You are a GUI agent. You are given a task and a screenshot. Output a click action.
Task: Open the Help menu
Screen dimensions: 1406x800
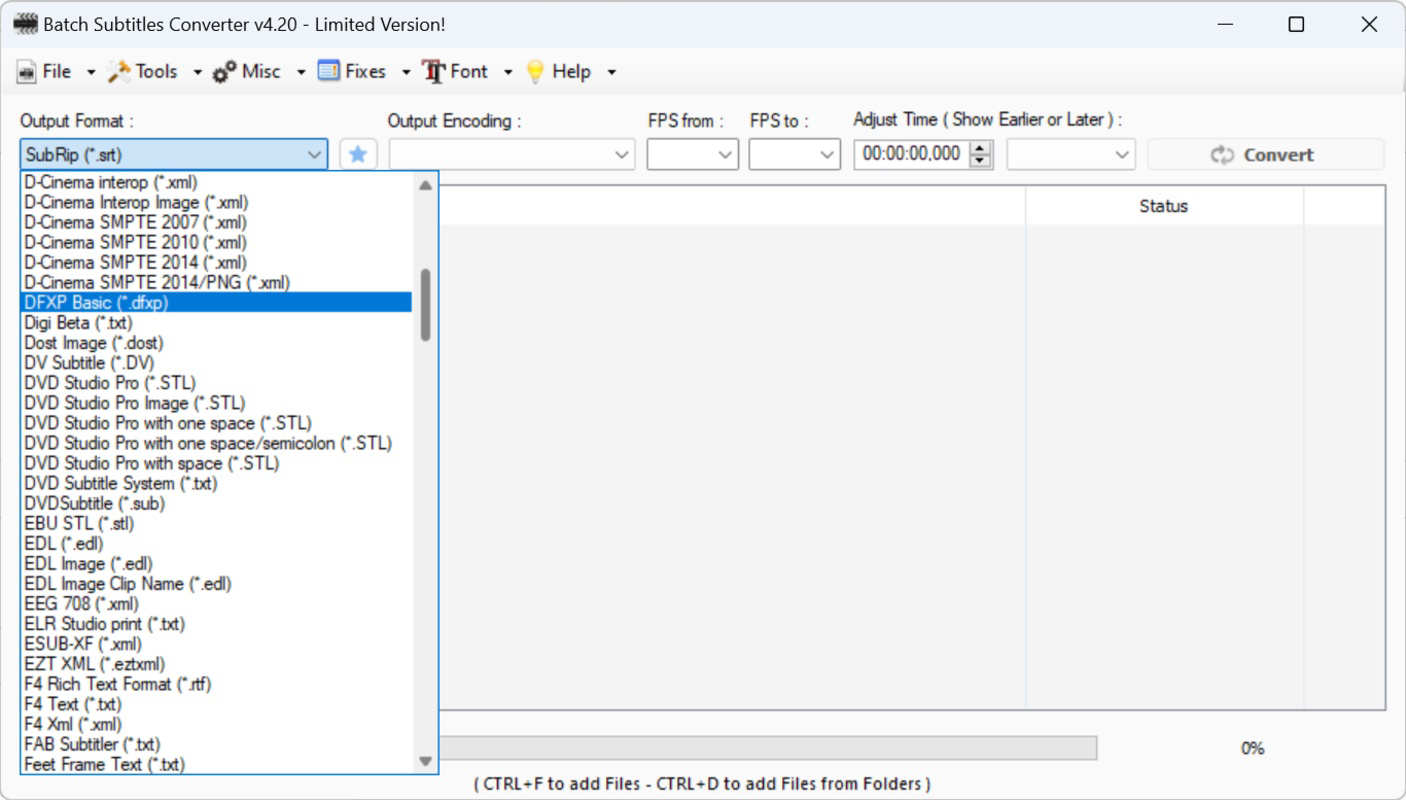tap(570, 71)
